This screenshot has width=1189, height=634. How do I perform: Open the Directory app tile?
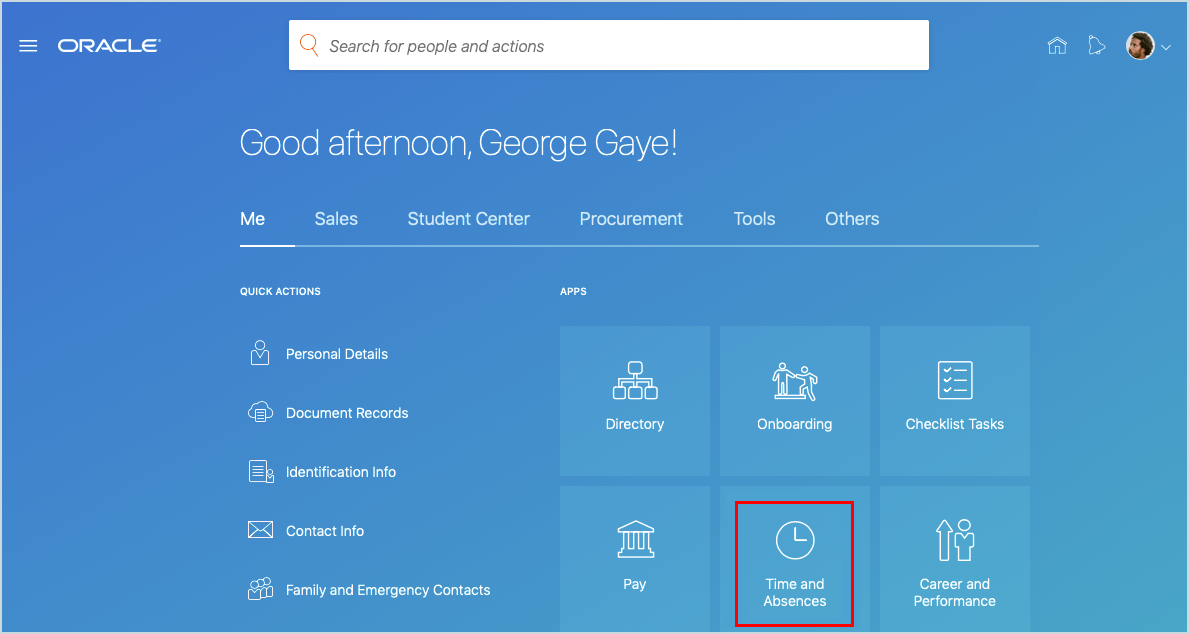[x=634, y=400]
